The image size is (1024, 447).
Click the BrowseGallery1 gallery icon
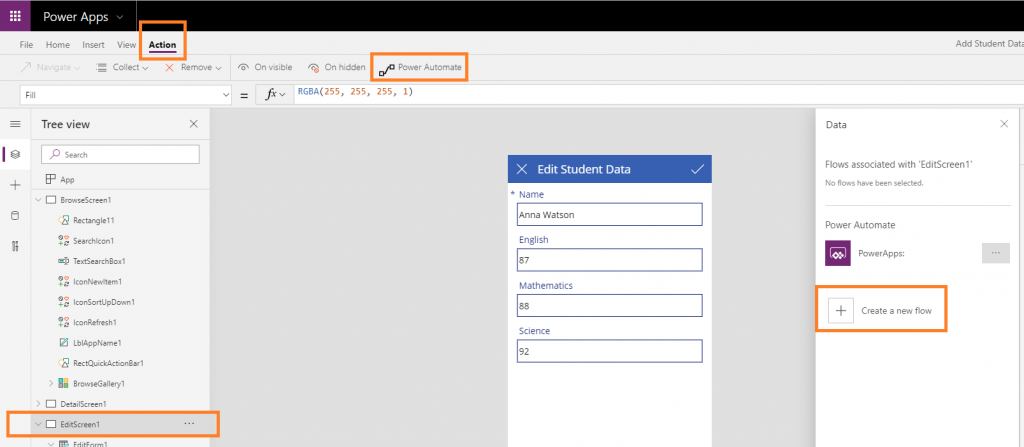click(x=64, y=383)
